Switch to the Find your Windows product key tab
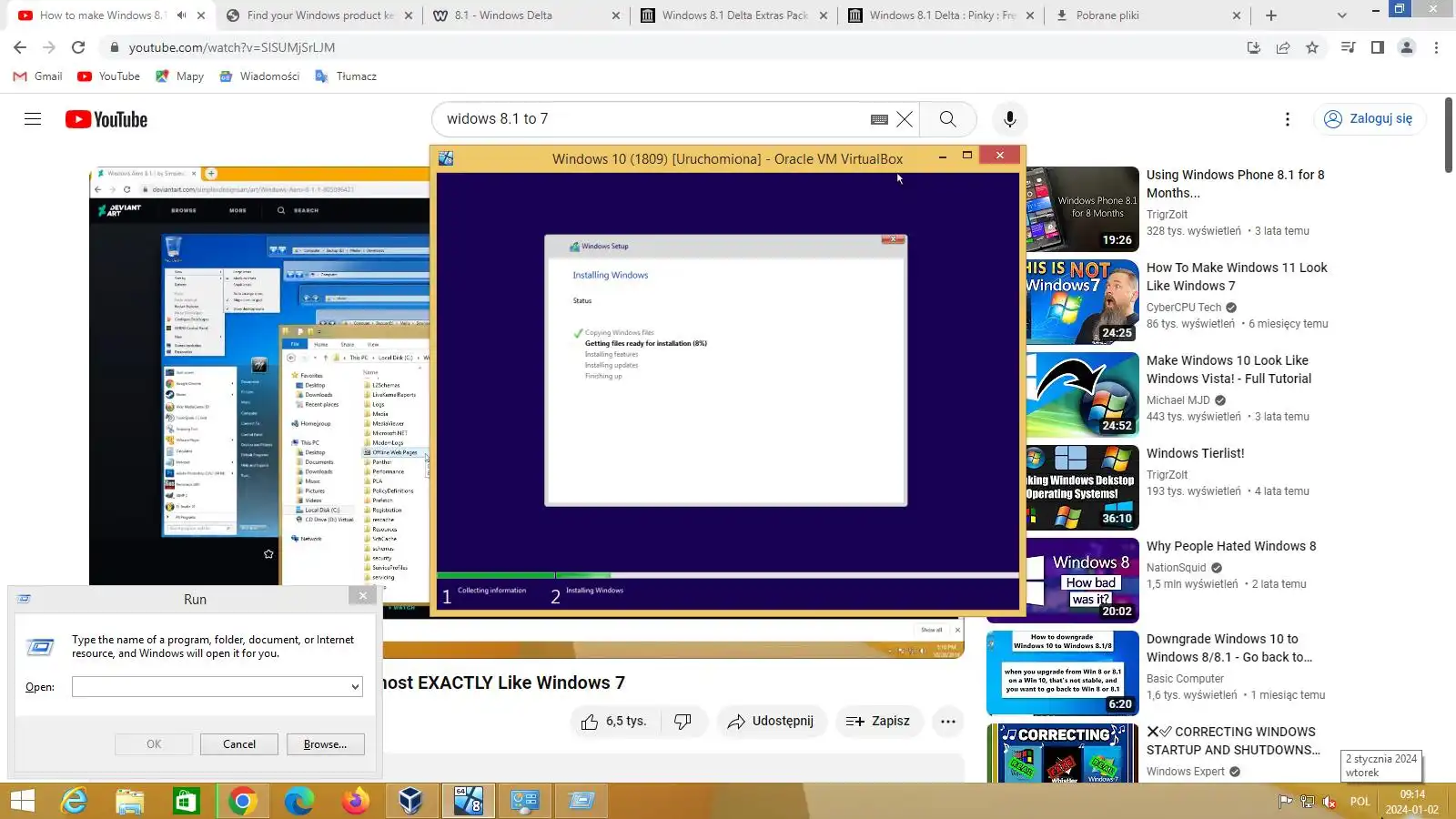Image resolution: width=1456 pixels, height=819 pixels. click(x=318, y=15)
